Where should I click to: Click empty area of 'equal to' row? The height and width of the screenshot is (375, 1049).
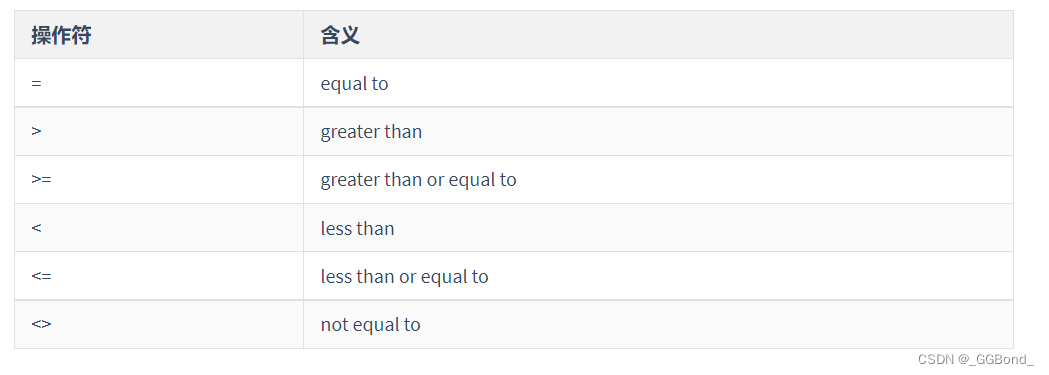point(702,84)
